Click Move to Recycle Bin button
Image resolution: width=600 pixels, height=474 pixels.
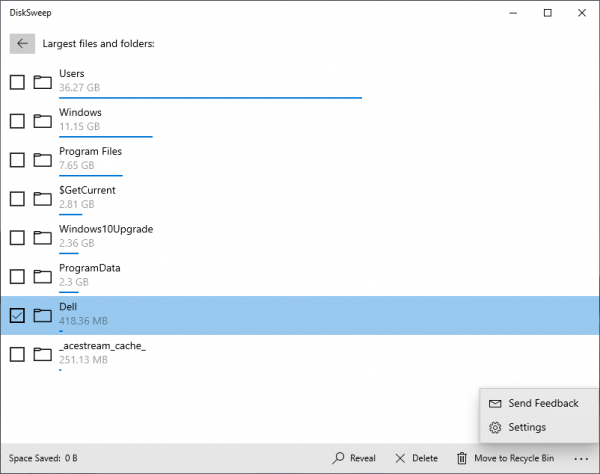505,458
